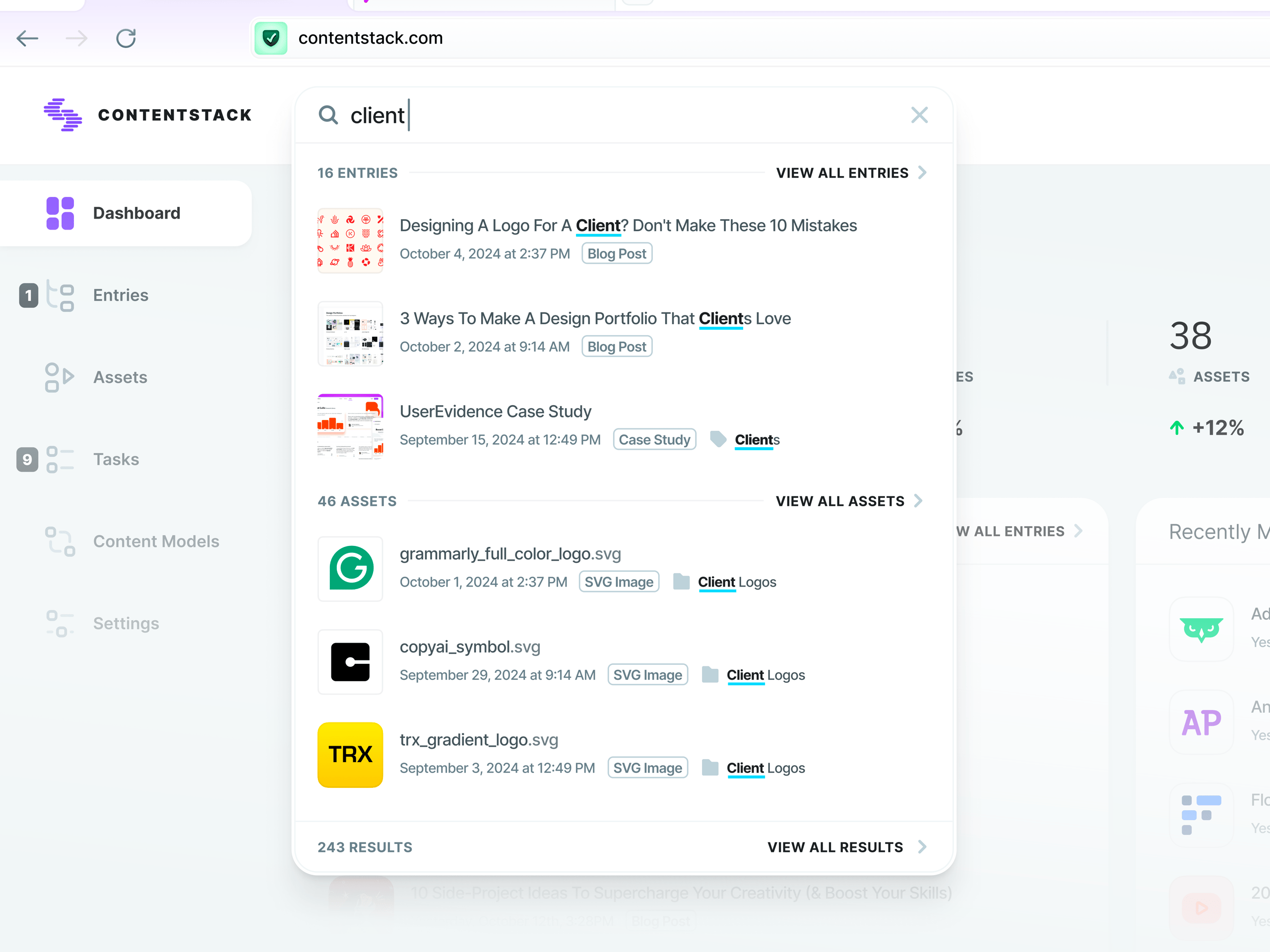1270x952 pixels.
Task: Open trx_gradient_logo.svg asset
Action: (x=479, y=740)
